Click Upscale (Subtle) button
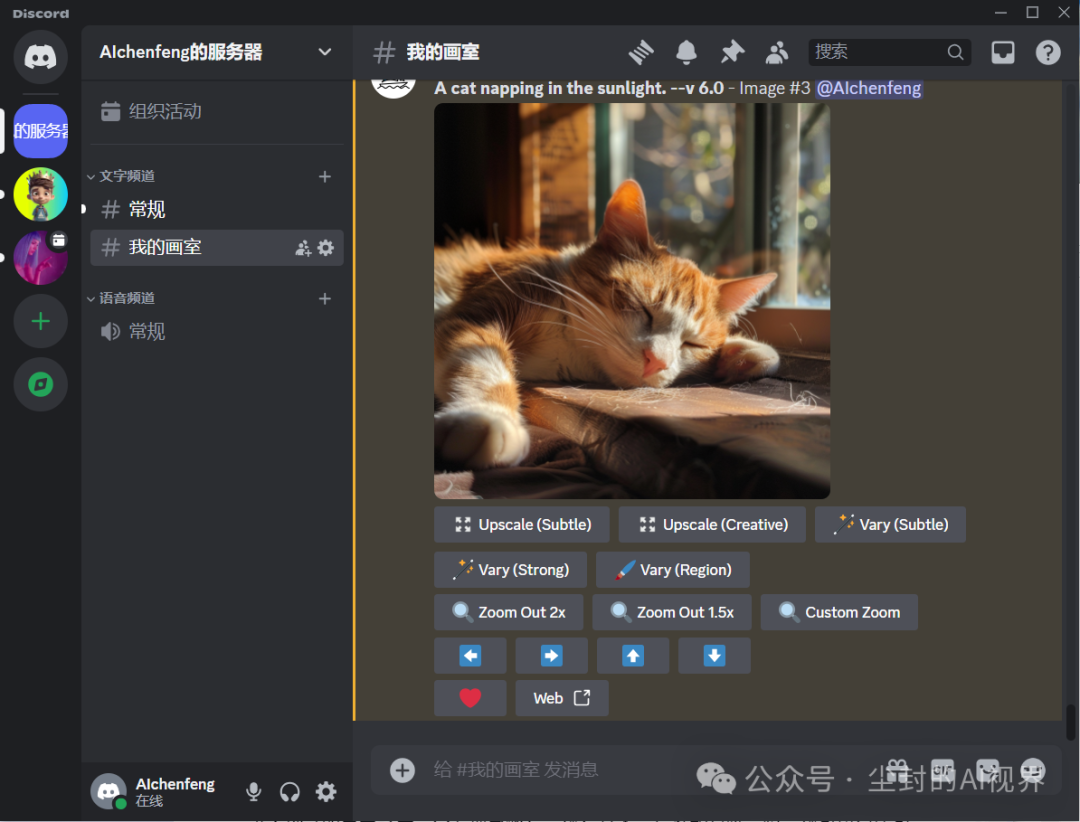 (x=523, y=524)
